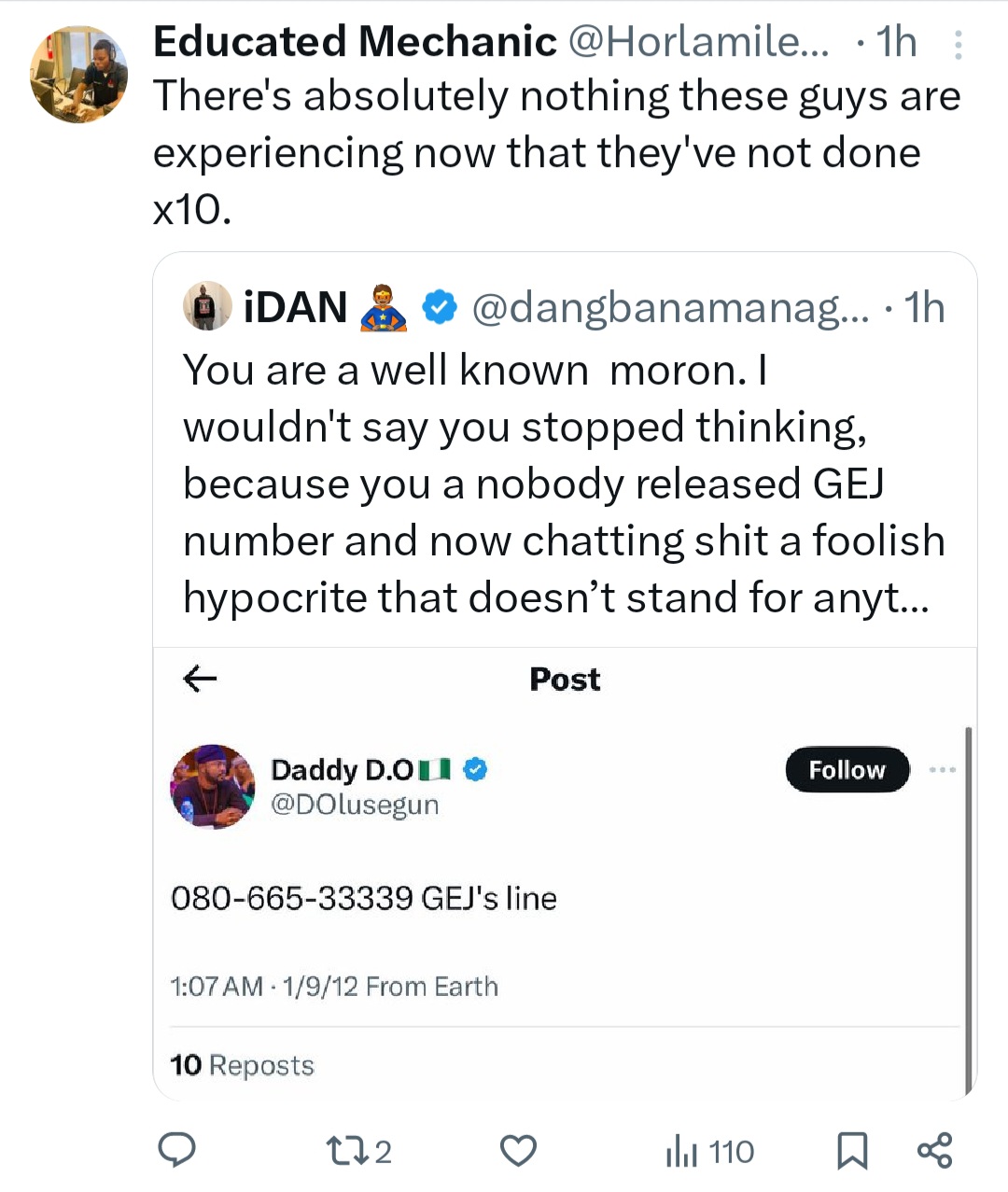
Task: Open iDAN's small avatar
Action: point(207,306)
